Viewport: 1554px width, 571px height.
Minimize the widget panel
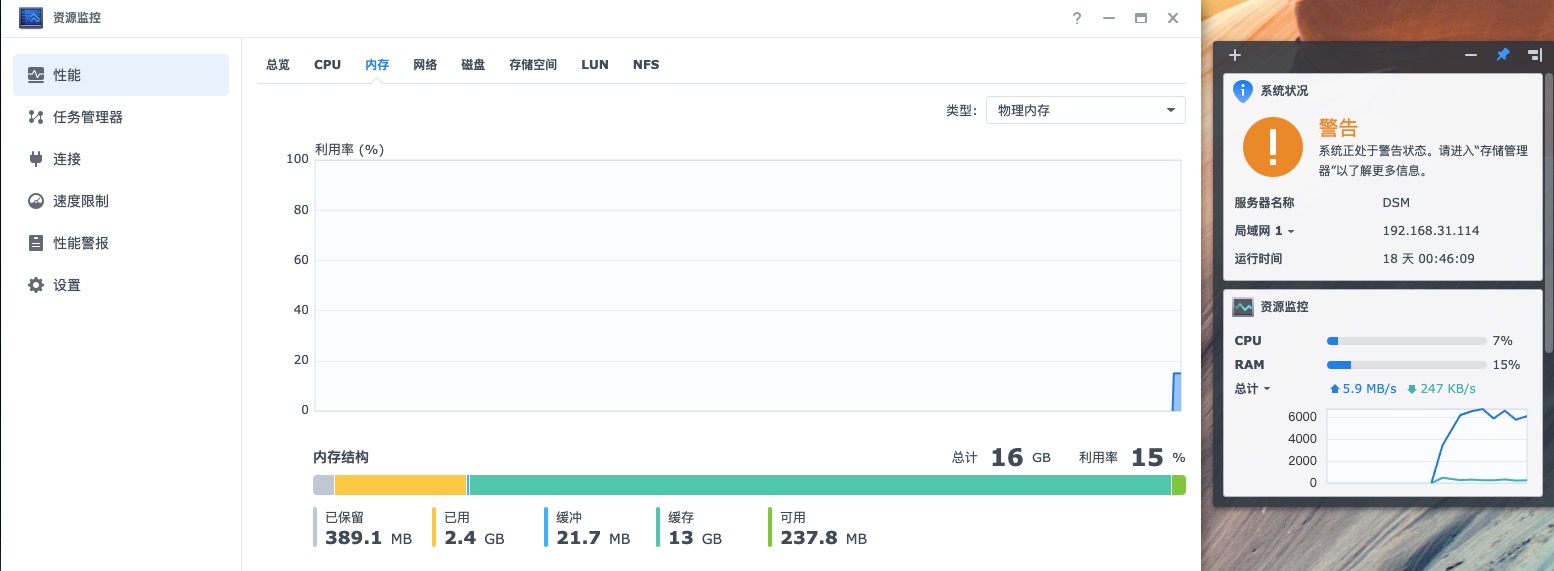click(x=1471, y=55)
